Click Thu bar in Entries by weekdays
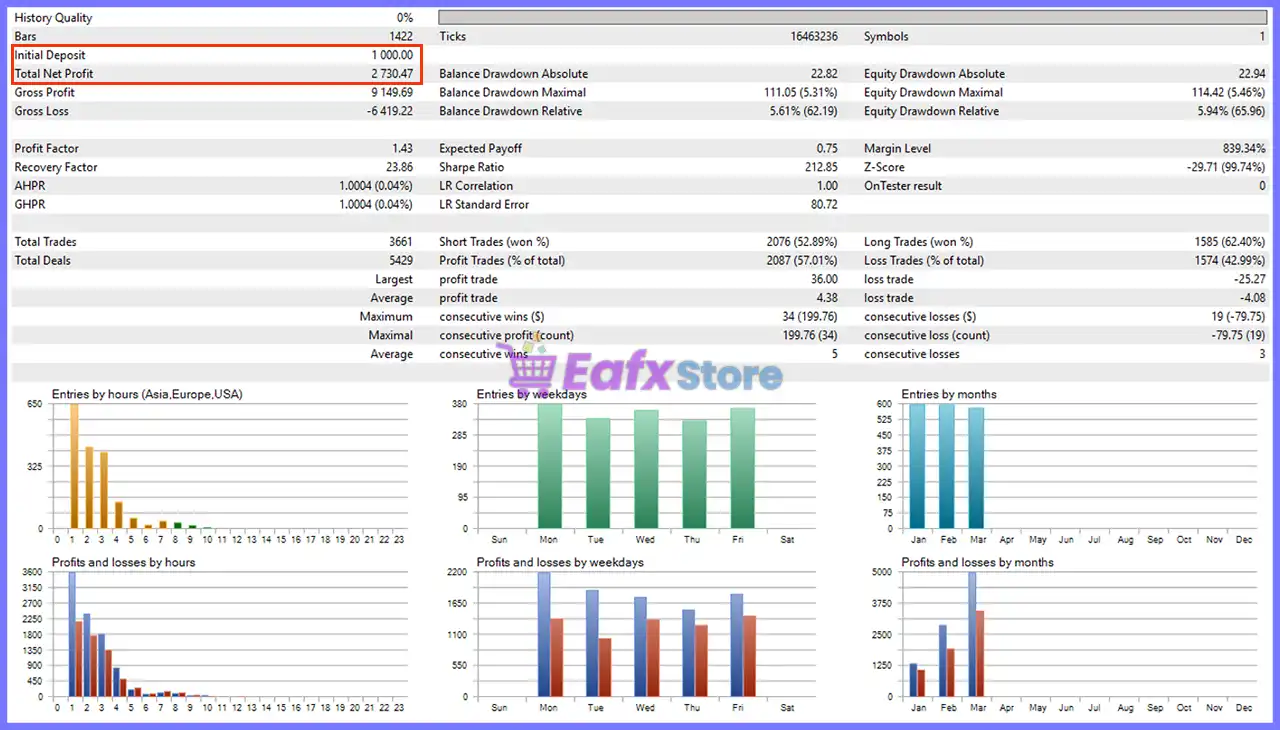1280x730 pixels. [694, 474]
